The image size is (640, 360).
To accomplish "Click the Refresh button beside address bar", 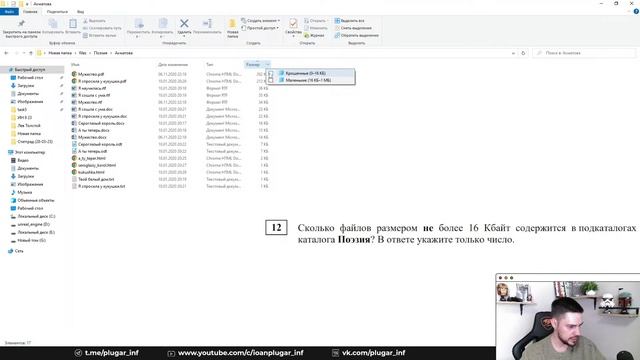I will click(523, 53).
